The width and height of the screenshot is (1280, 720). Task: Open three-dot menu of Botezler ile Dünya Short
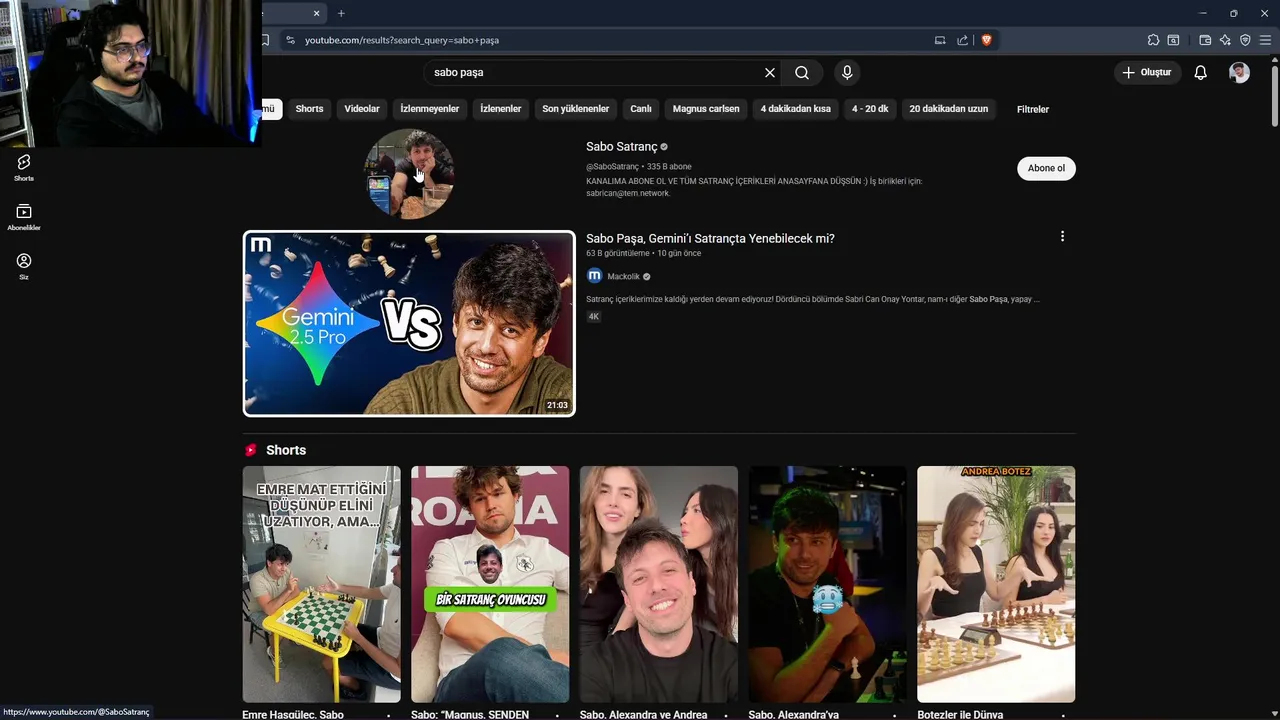1063,715
